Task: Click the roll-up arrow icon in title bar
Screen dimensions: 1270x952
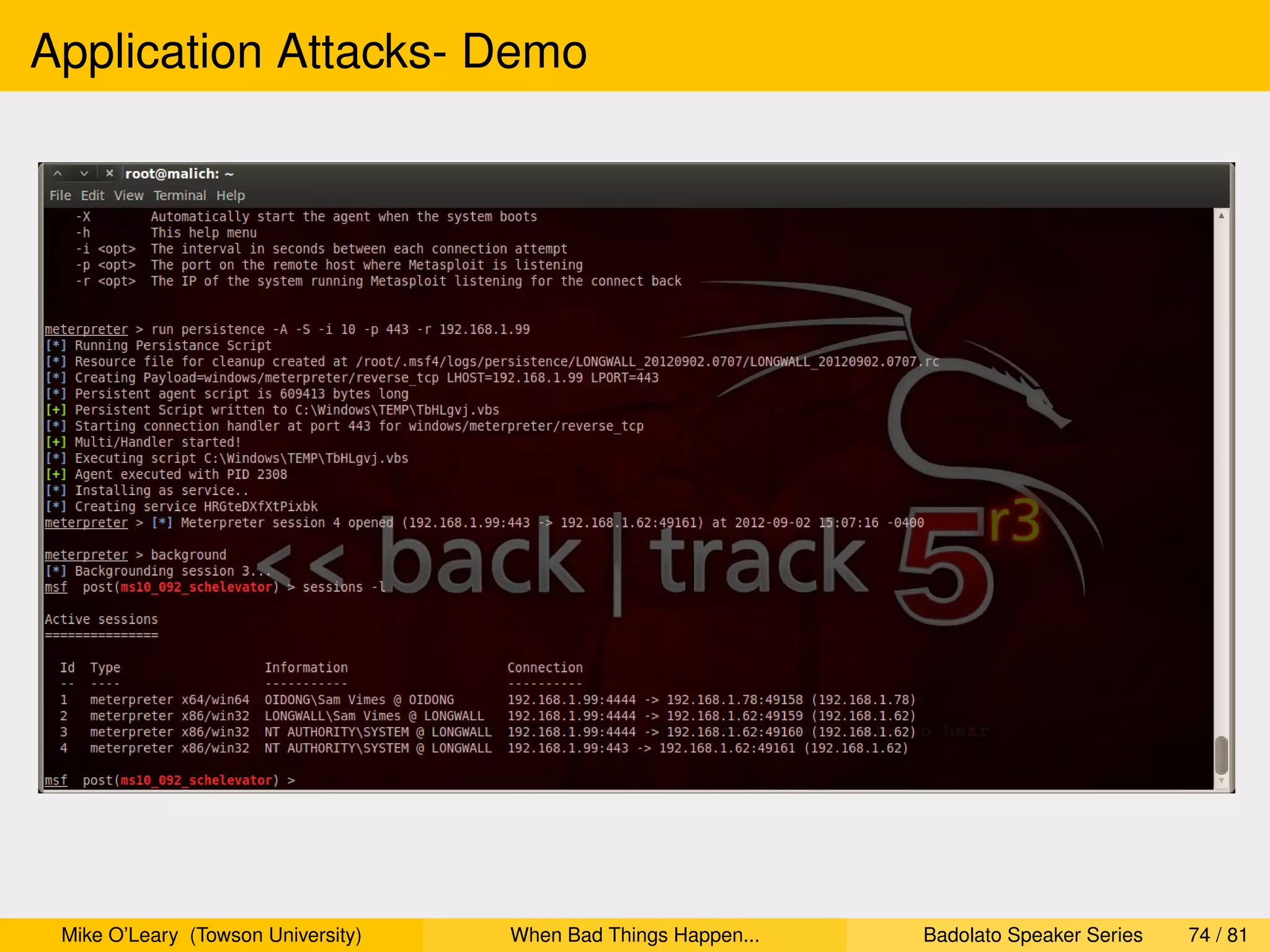Action: pos(58,174)
